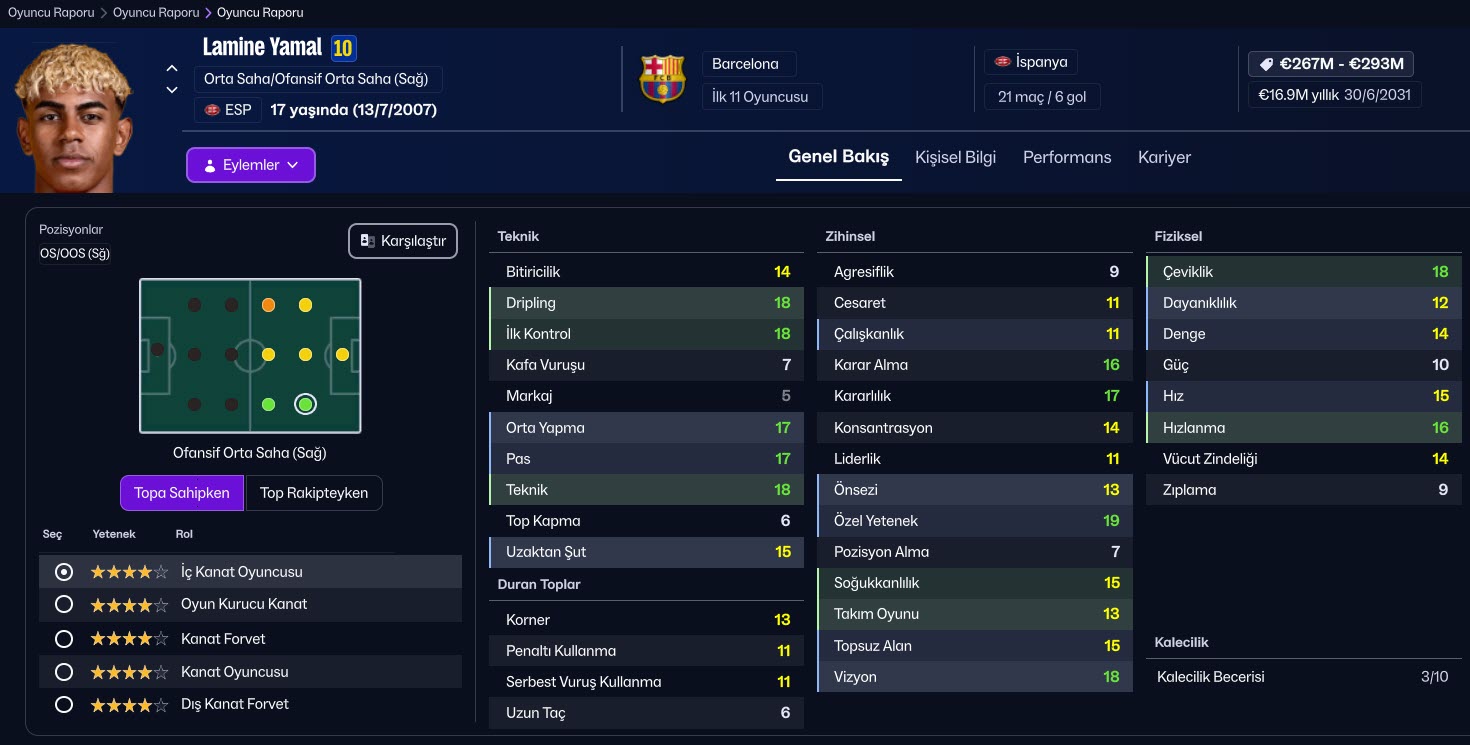Open the Eylemler dropdown menu
This screenshot has width=1470, height=745.
(x=251, y=165)
